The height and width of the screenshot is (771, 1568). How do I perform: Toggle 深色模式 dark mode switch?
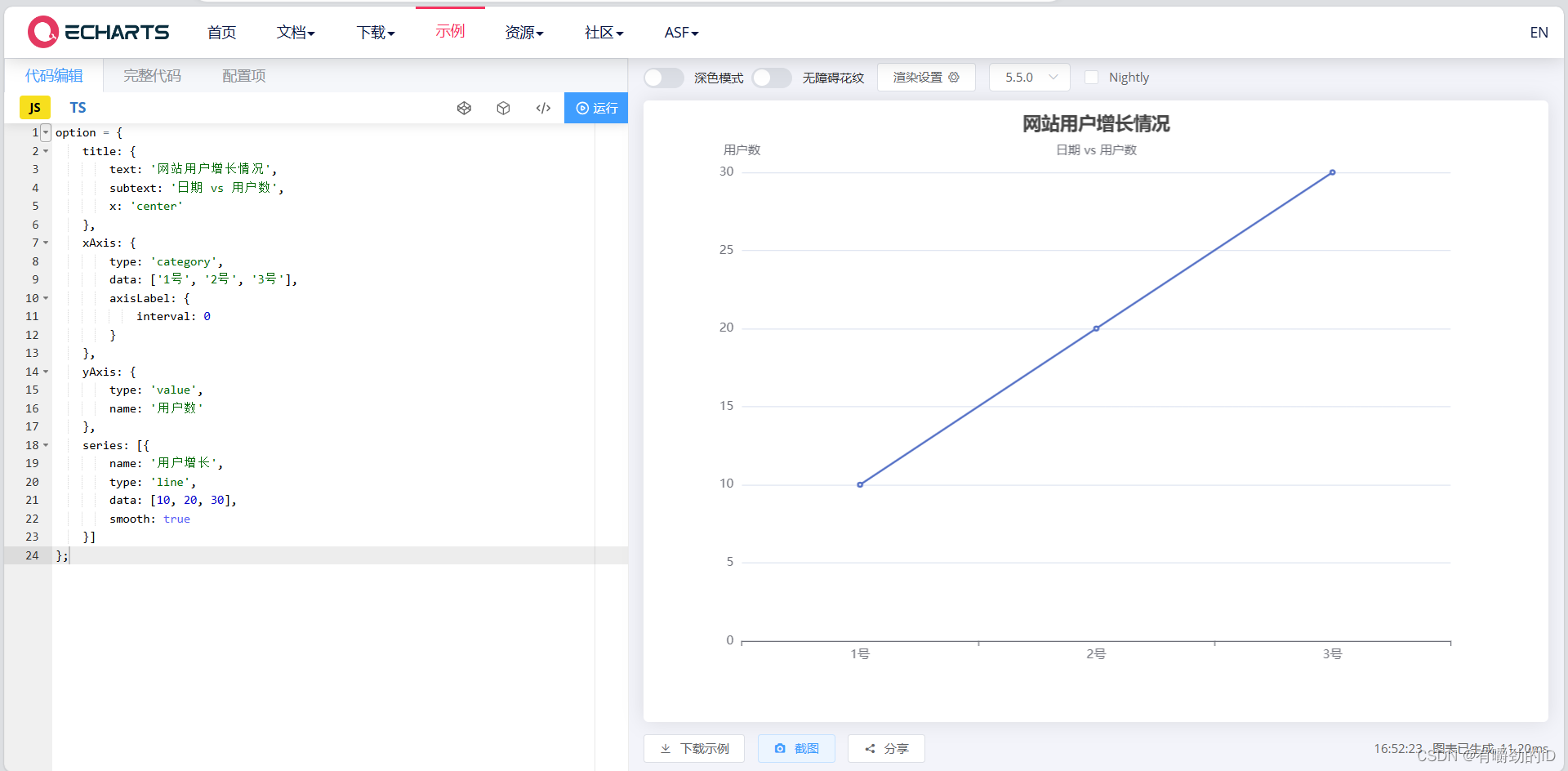coord(663,78)
